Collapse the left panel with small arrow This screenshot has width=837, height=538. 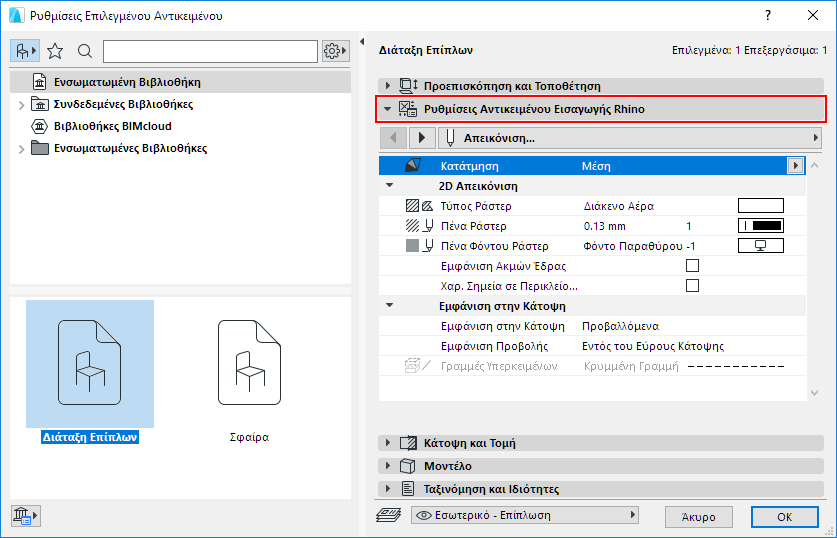[x=362, y=41]
